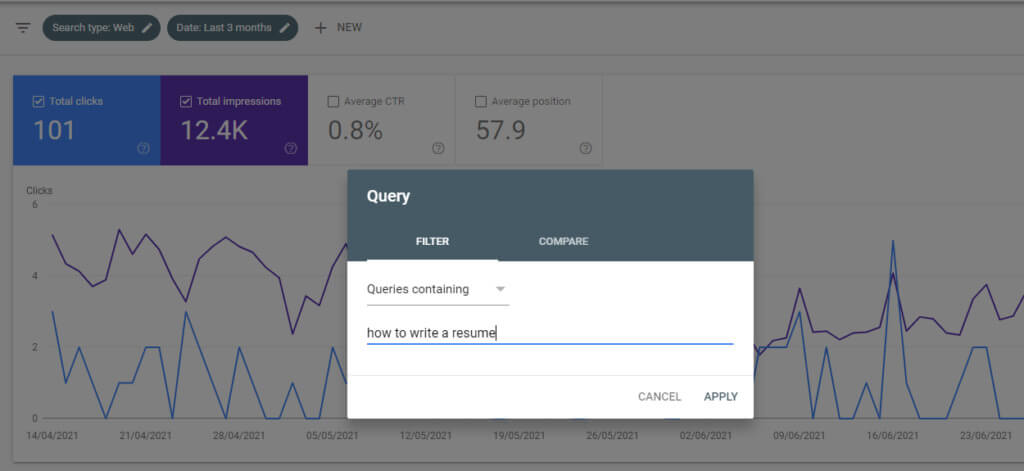Screen dimensions: 1024x471
Task: Edit the Date: Last 3 months chip
Action: 284,28
